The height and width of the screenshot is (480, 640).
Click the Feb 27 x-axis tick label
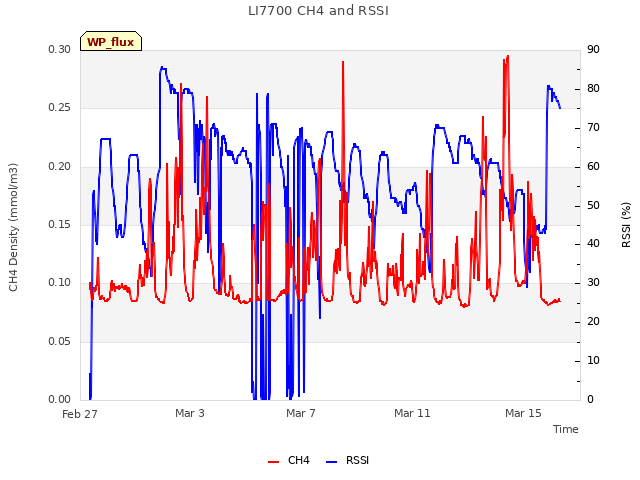[x=80, y=414]
